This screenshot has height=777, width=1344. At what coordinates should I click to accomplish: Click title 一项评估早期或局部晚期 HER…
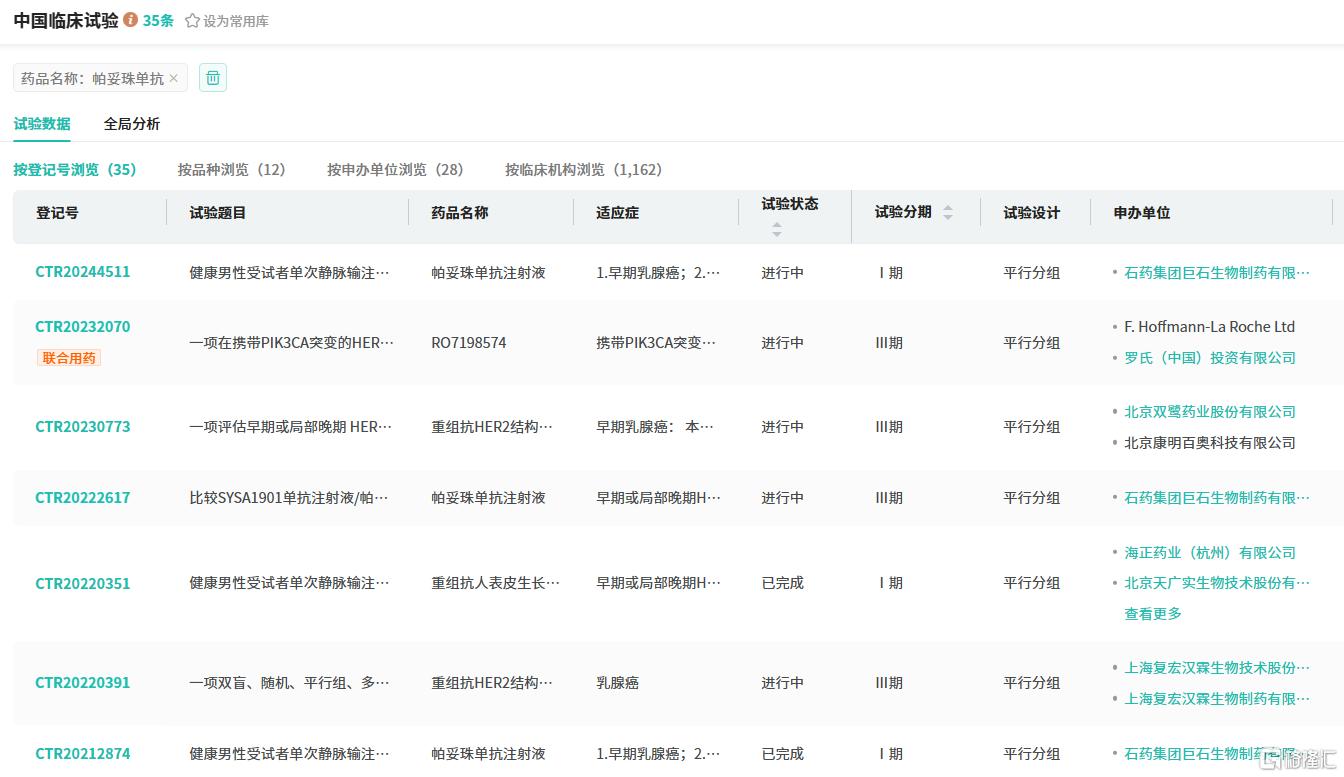coord(291,427)
